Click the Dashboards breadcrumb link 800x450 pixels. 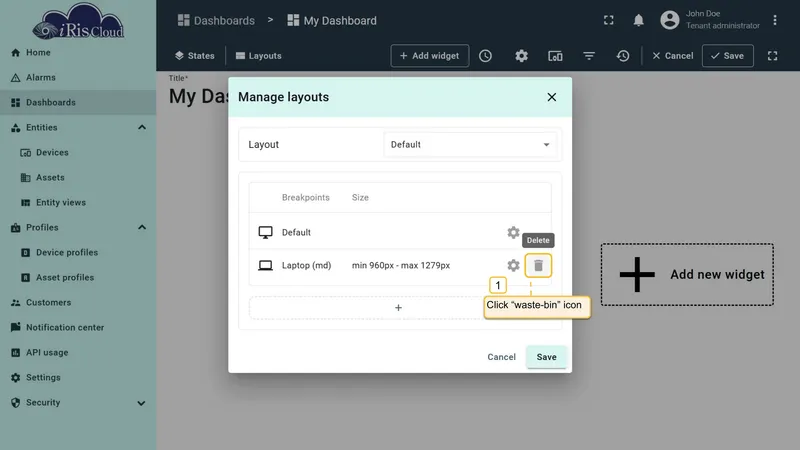pos(216,20)
